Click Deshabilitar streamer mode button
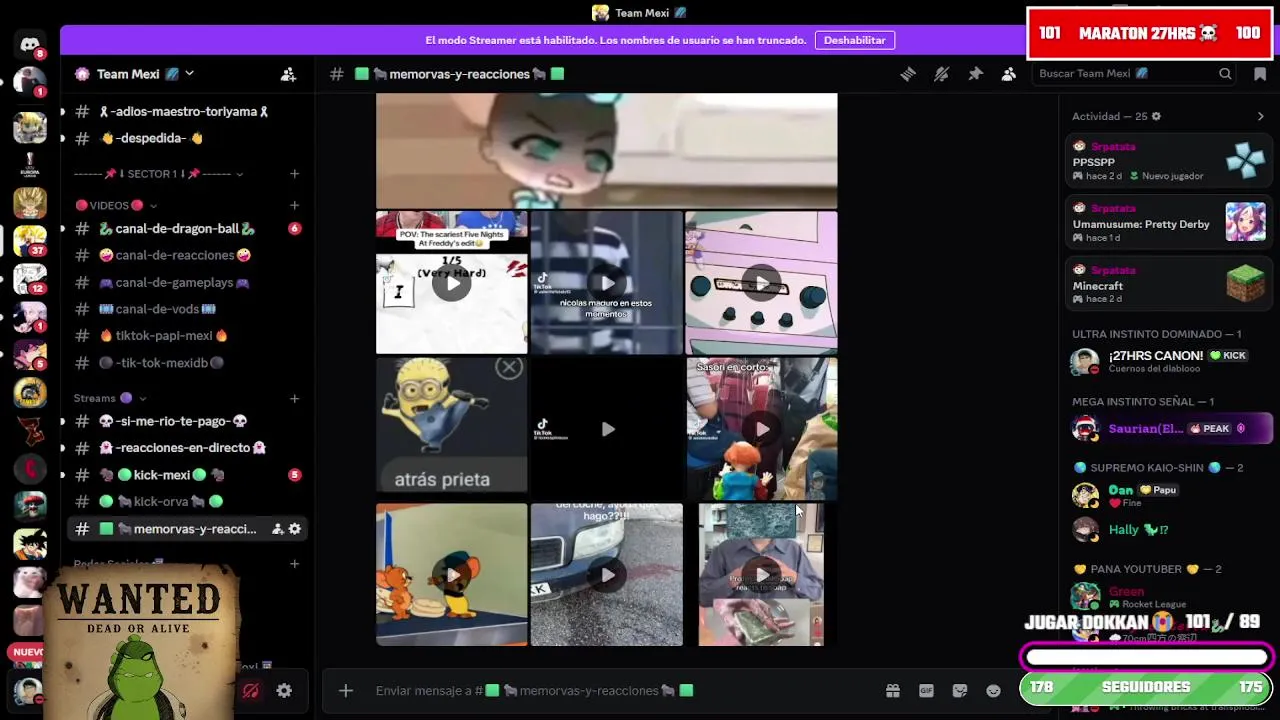Viewport: 1280px width, 720px height. [x=854, y=40]
